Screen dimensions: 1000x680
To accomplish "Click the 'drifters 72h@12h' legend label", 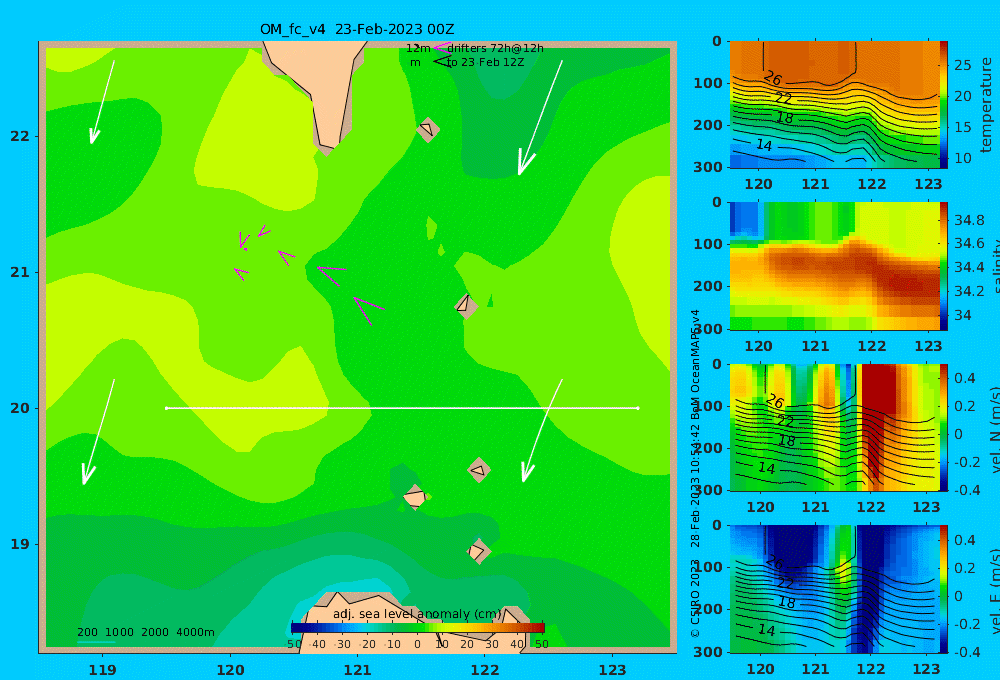I will point(495,48).
